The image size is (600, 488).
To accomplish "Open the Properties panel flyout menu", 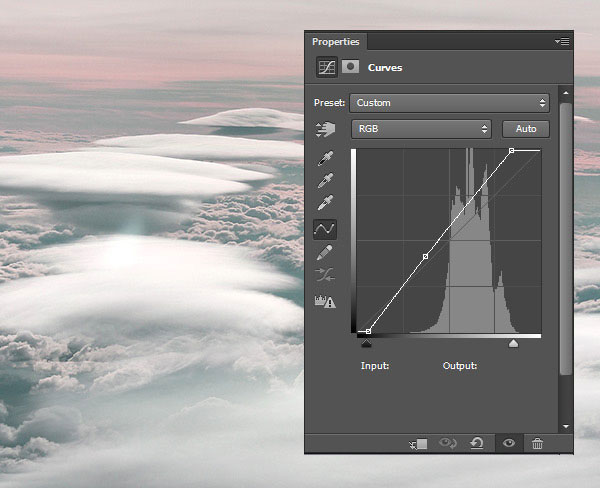I will (x=562, y=42).
